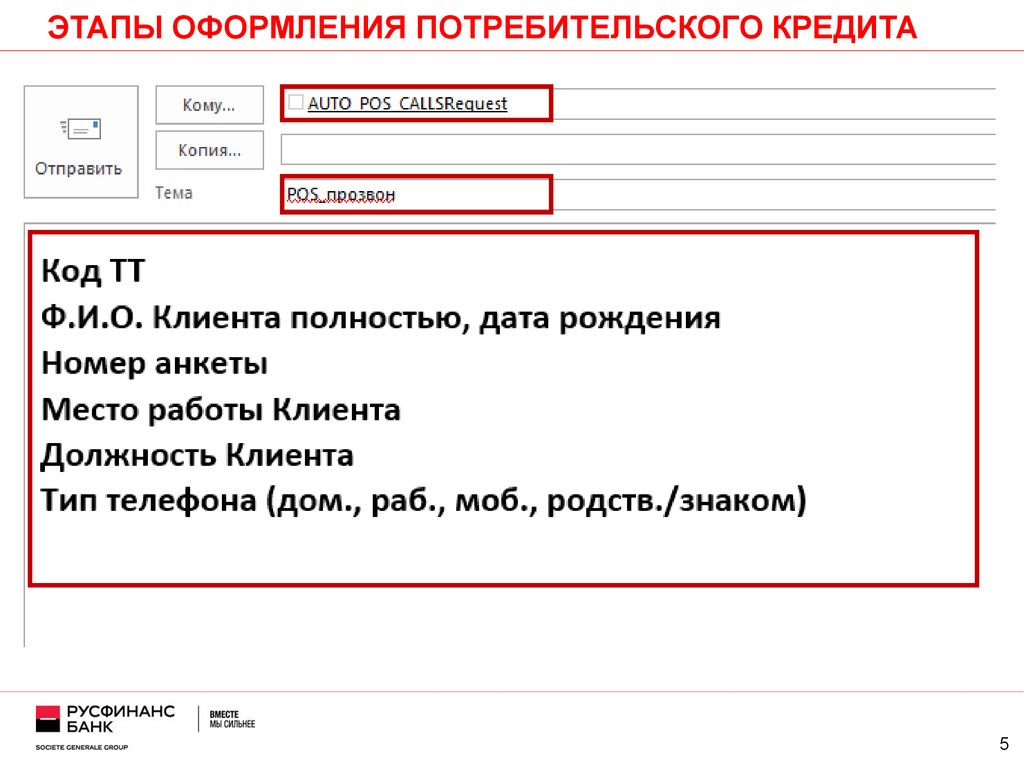Click the line 'Ф.И.О. Клиента полностью, дата рождения'
The image size is (1024, 767).
point(381,318)
